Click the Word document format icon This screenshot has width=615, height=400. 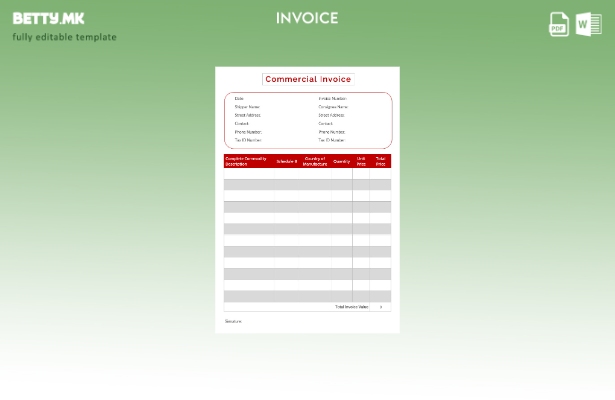pyautogui.click(x=589, y=24)
